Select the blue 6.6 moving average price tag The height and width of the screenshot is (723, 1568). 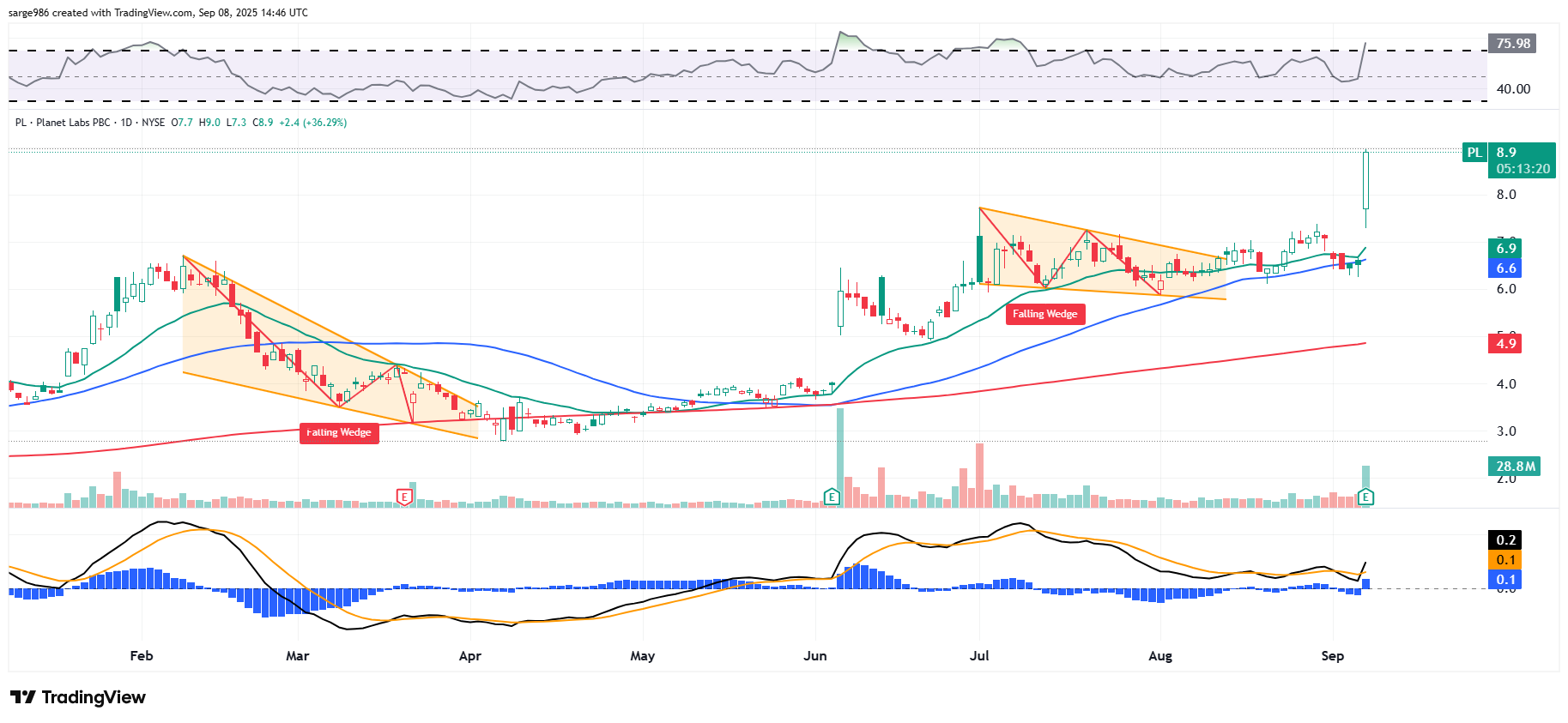click(1506, 268)
